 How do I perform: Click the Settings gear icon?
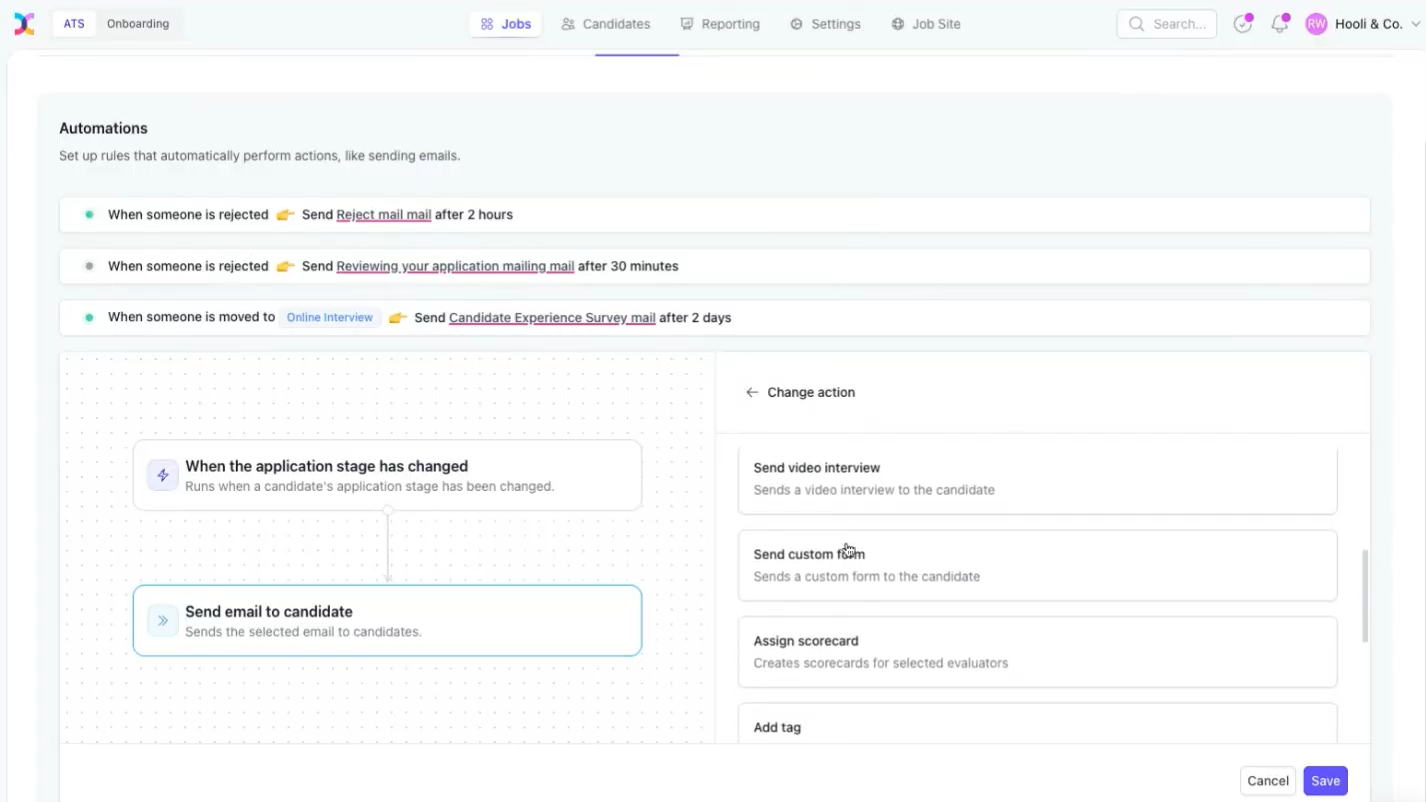(x=796, y=24)
